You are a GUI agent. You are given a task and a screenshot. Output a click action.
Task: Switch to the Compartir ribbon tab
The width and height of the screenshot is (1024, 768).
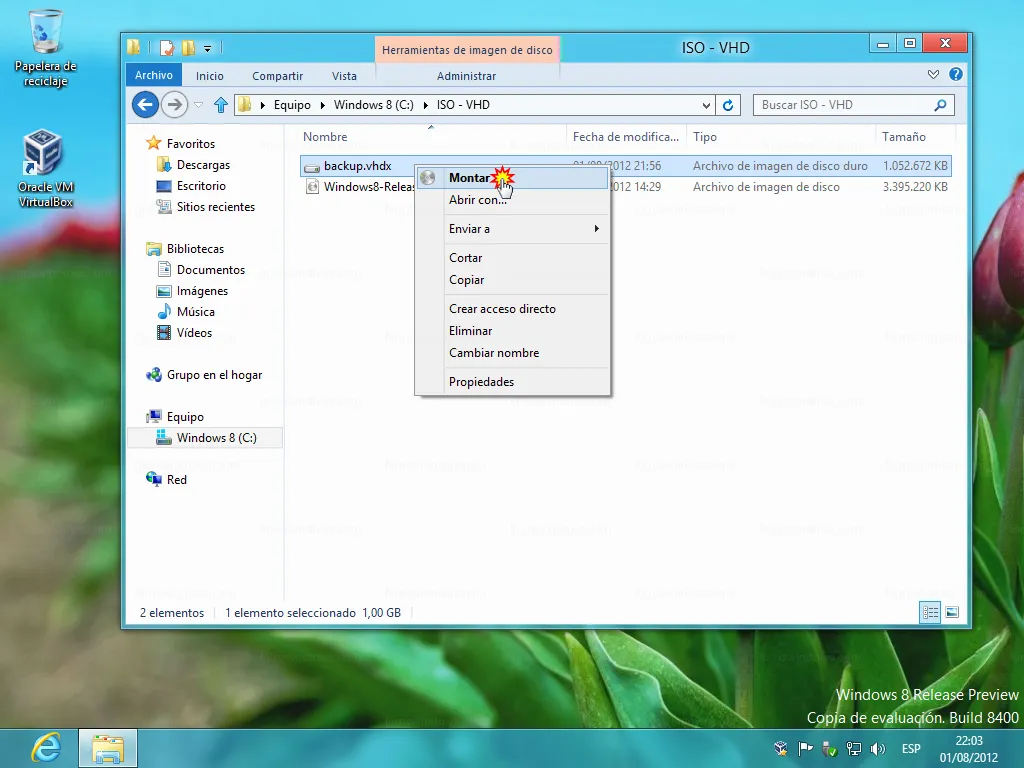pyautogui.click(x=278, y=76)
